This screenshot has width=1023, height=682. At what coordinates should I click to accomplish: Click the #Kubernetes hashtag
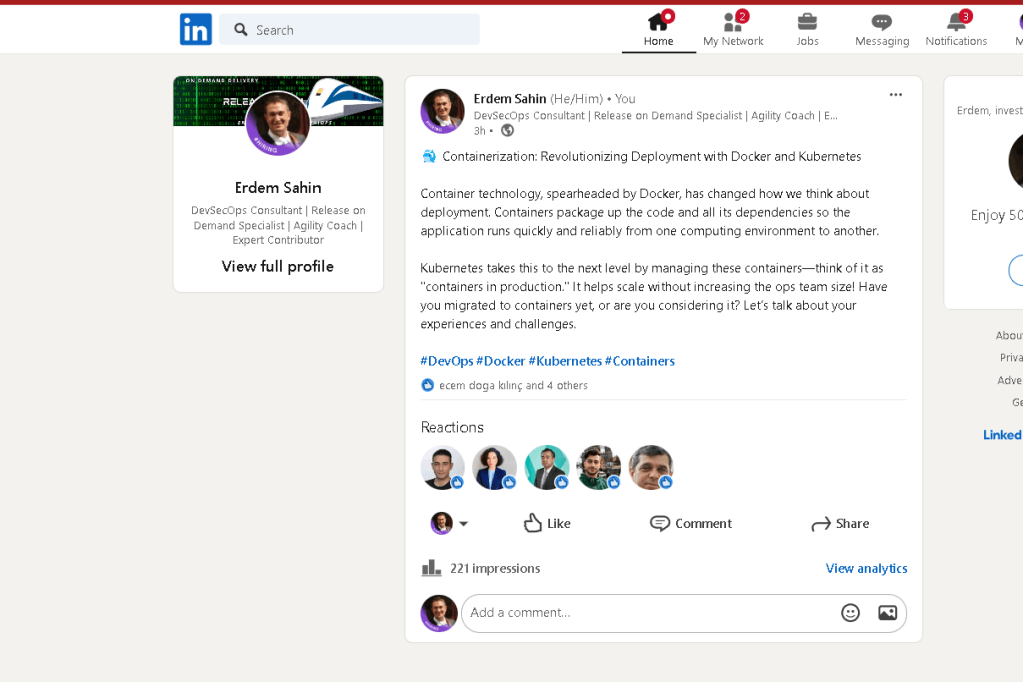(x=565, y=361)
